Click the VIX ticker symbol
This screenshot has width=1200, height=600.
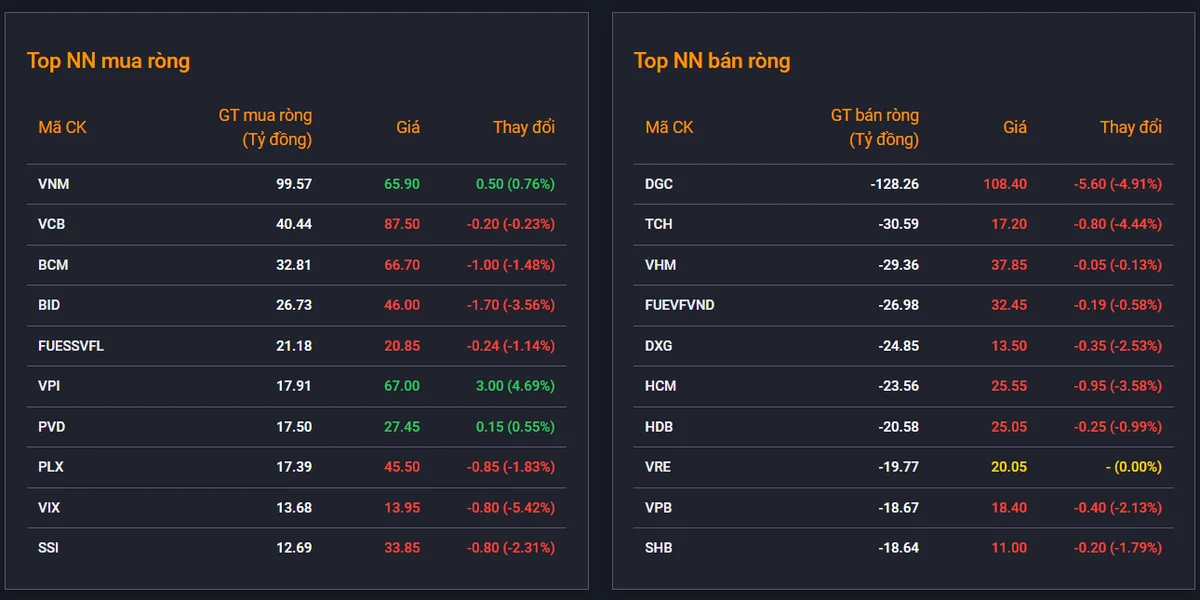click(x=49, y=508)
